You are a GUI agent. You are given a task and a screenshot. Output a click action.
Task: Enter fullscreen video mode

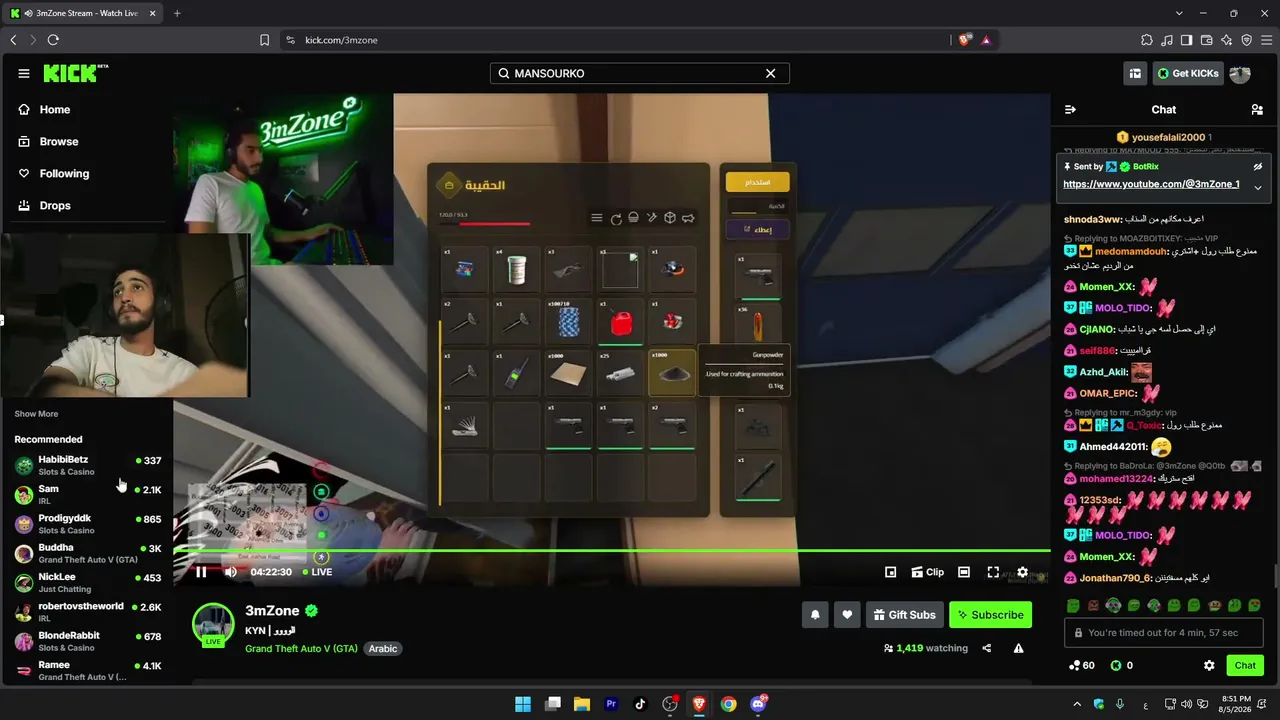tap(993, 572)
